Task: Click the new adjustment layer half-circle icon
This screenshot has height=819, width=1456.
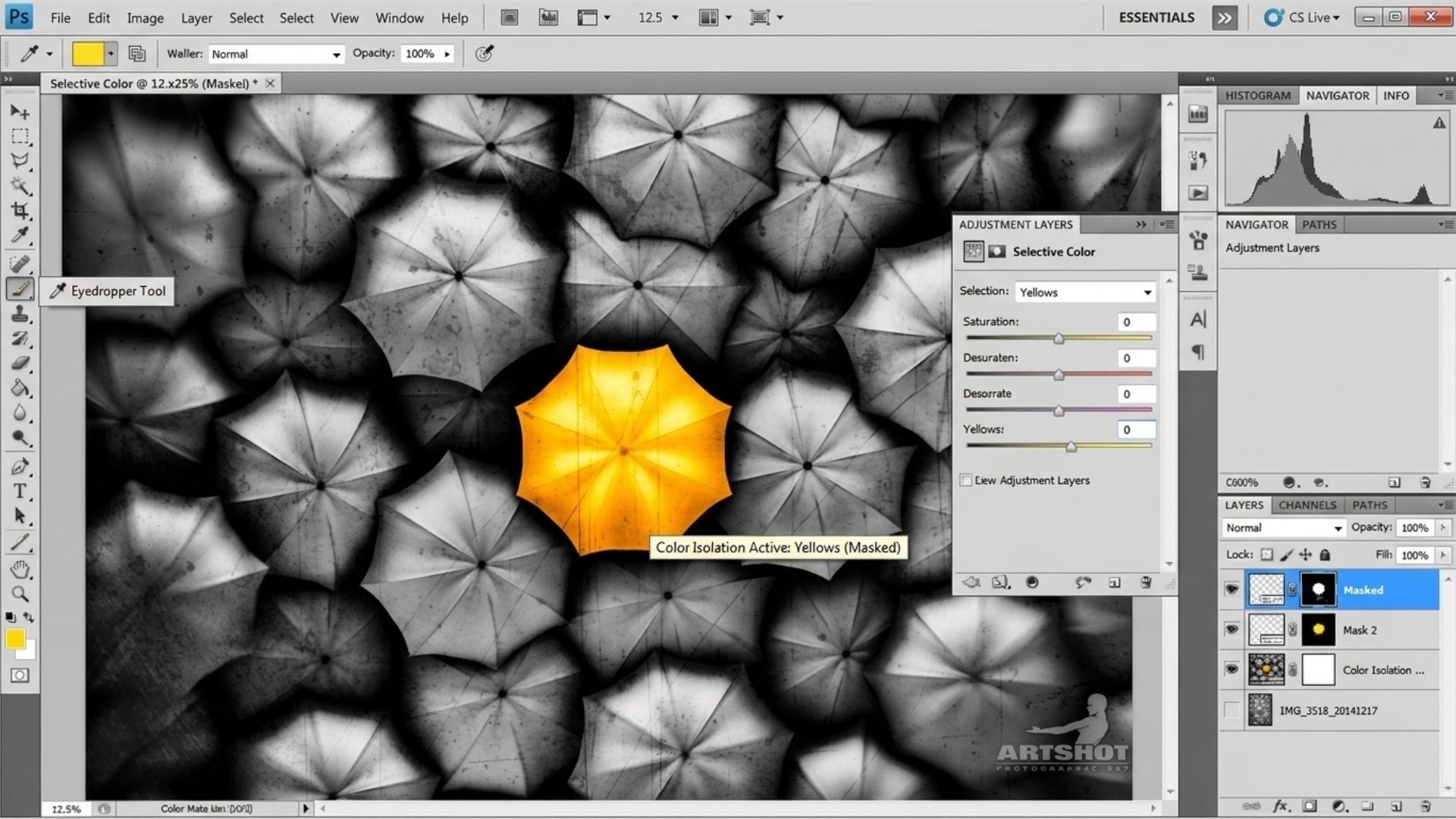Action: pyautogui.click(x=1338, y=806)
